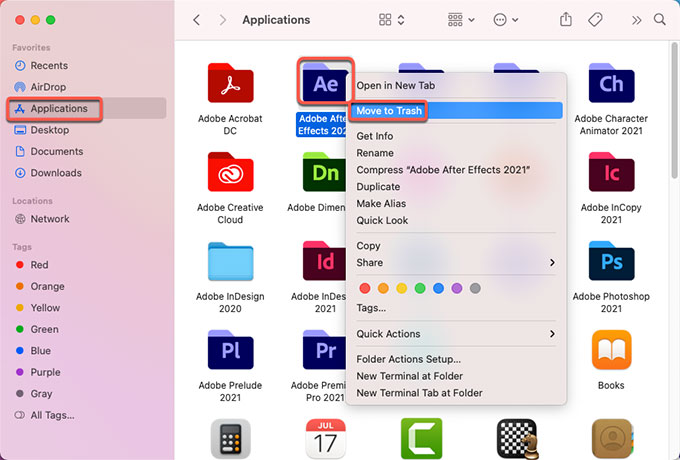Go back with the left chevron
The image size is (680, 460).
point(196,20)
